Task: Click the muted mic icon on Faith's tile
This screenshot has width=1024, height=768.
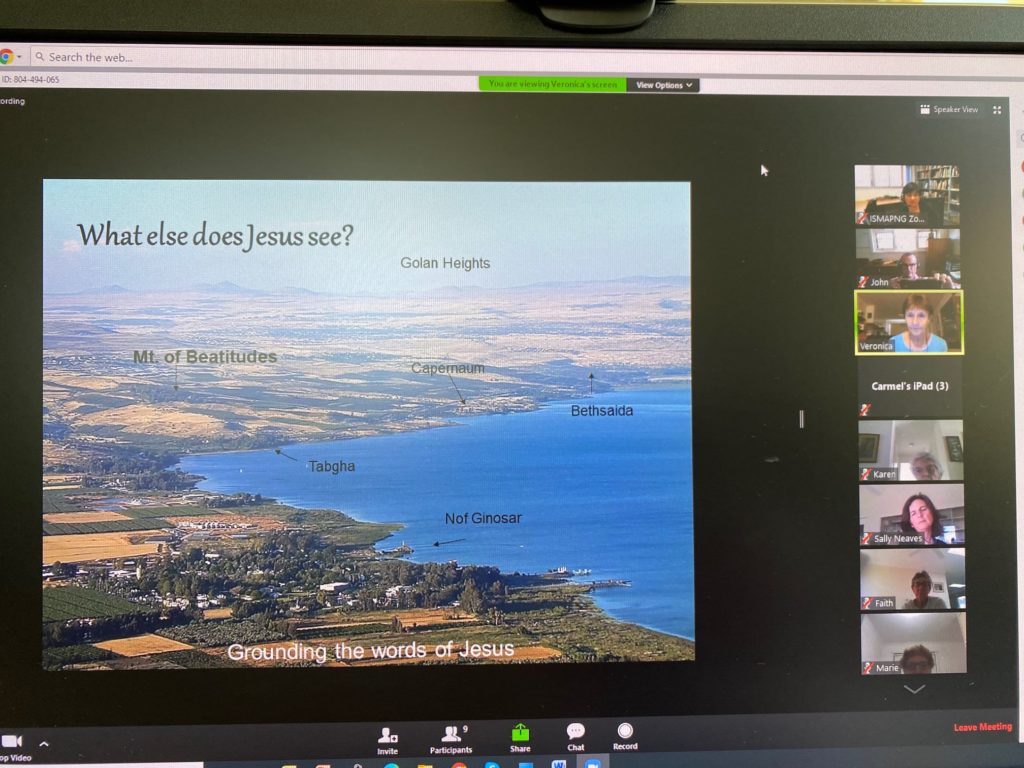Action: pos(867,603)
